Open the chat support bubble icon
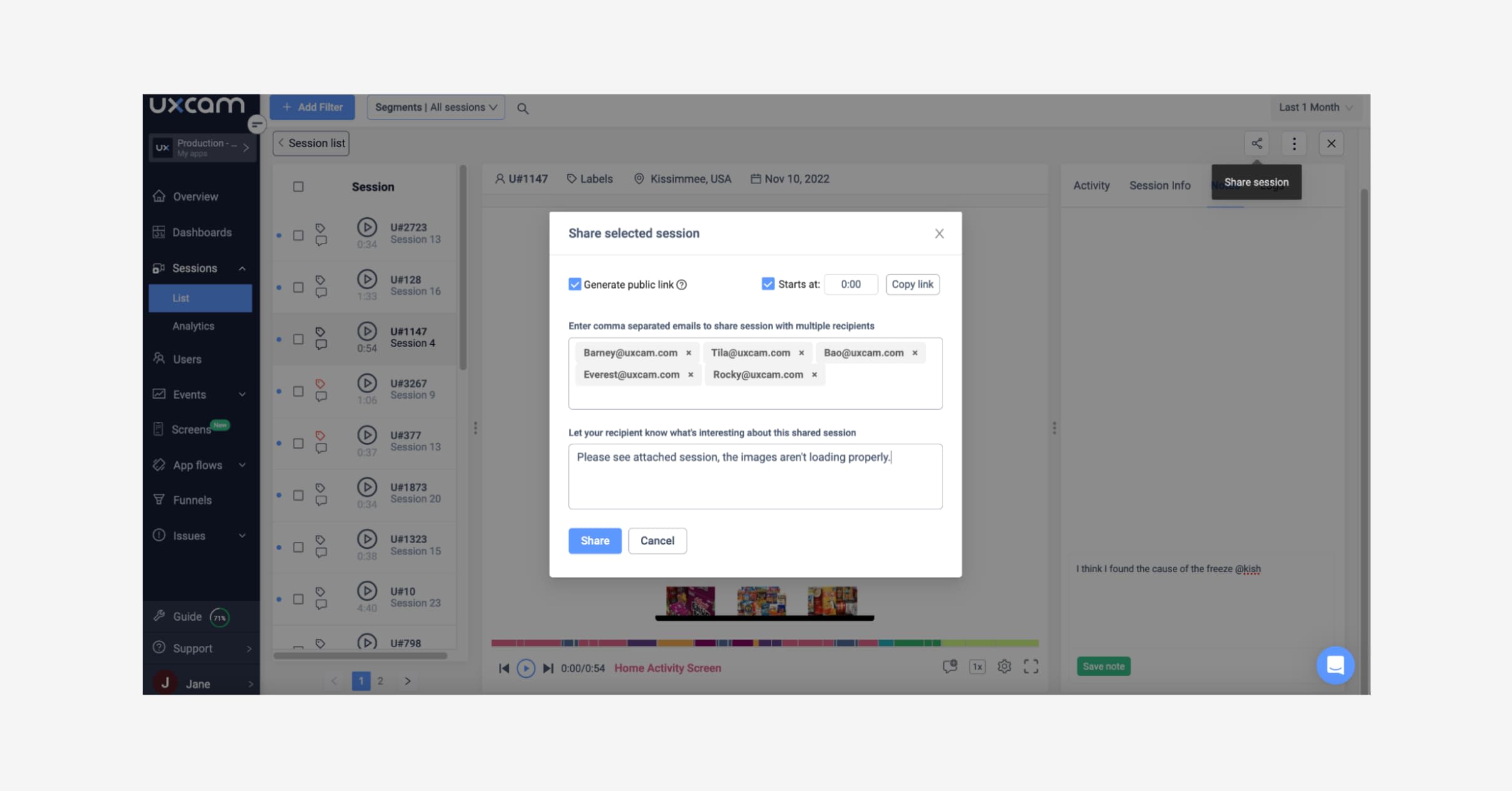This screenshot has width=1512, height=791. click(x=1335, y=665)
